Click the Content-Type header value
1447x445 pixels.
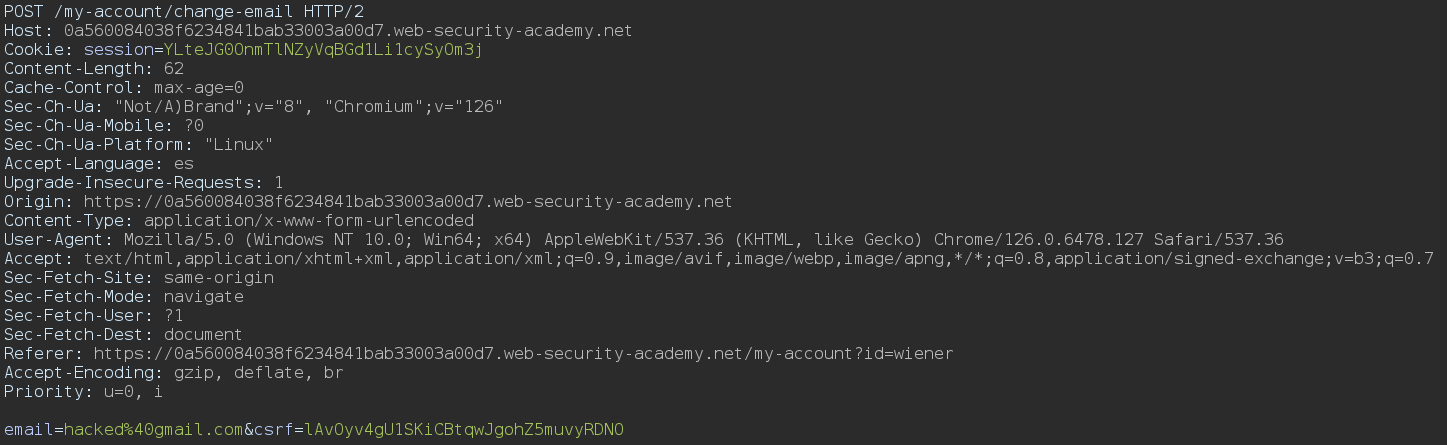click(309, 220)
